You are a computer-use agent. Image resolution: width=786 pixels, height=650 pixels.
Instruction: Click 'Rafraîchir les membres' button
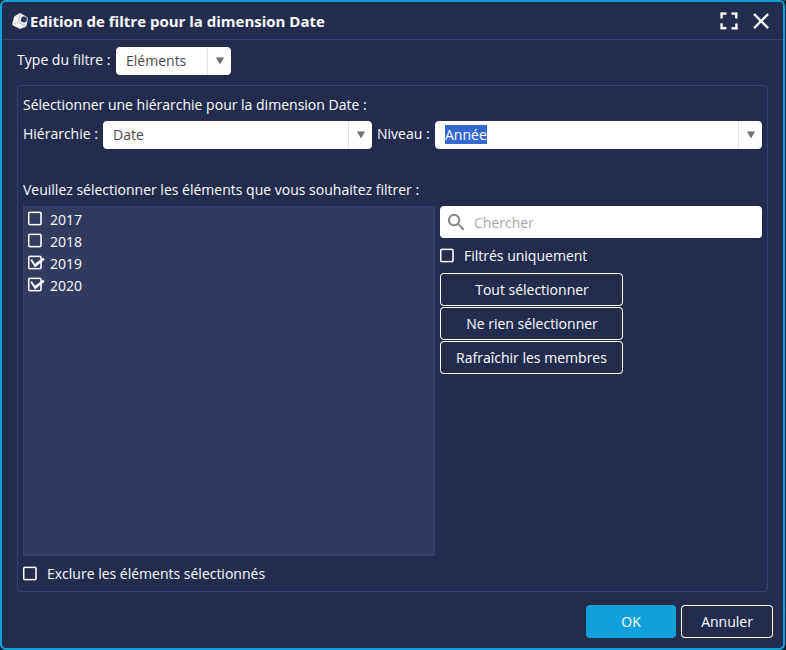pyautogui.click(x=531, y=358)
